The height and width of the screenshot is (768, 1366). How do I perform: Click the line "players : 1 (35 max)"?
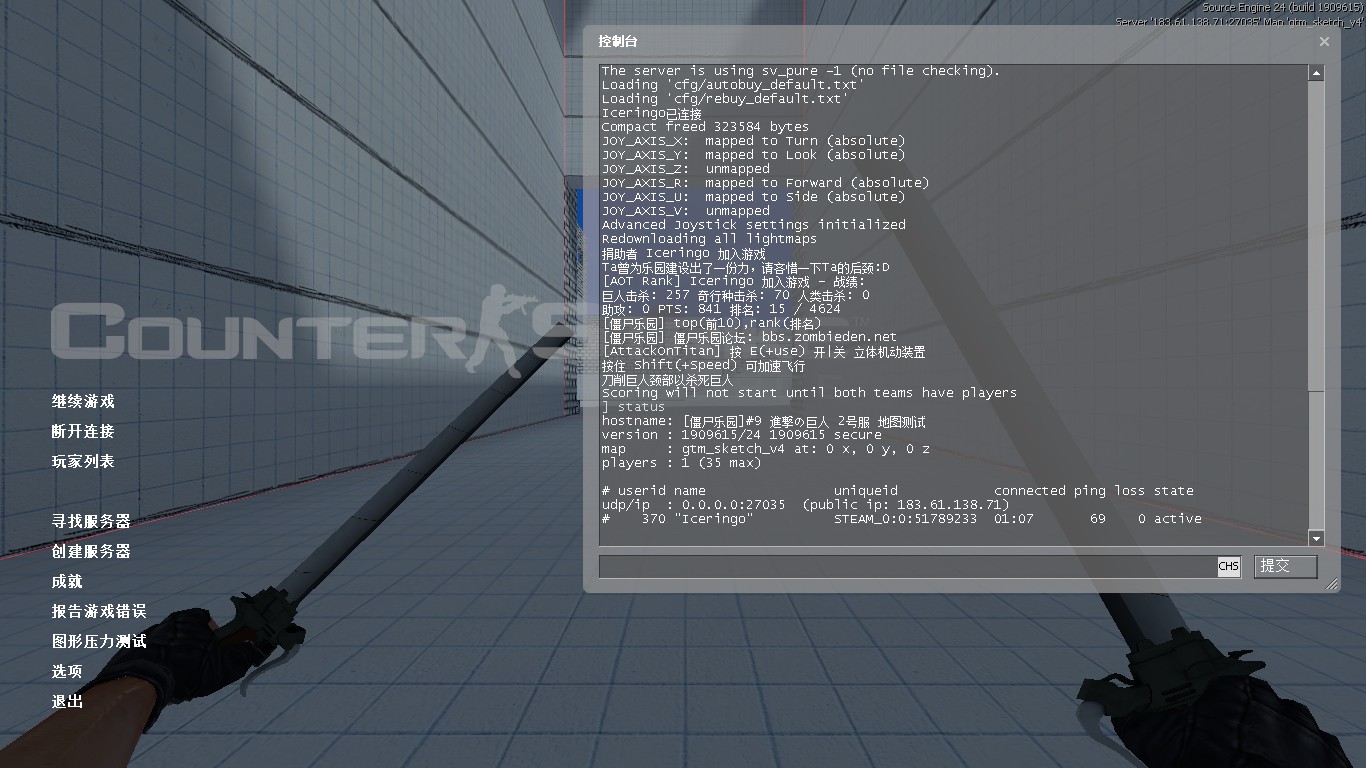[681, 463]
